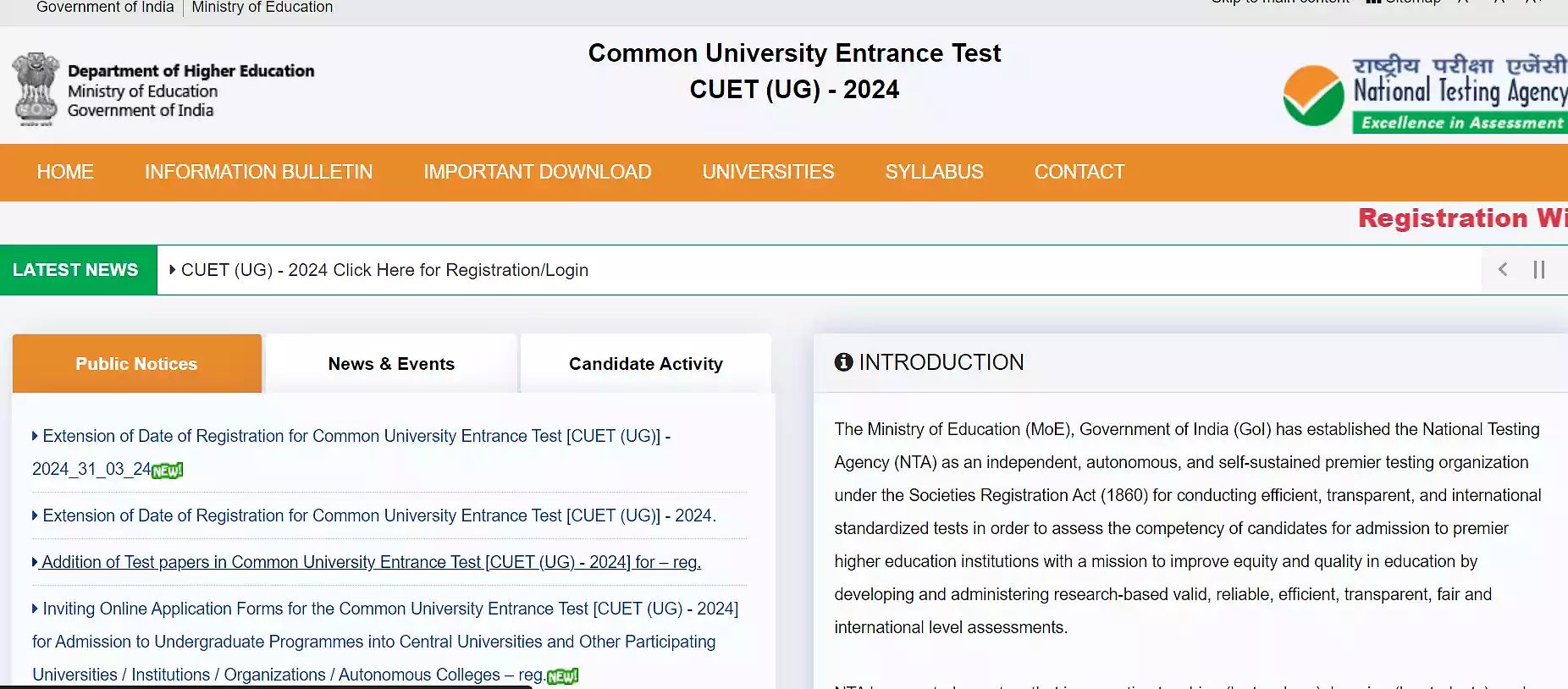Go to the UNIVERSITIES page
Screen dimensions: 1568x689
pos(768,172)
